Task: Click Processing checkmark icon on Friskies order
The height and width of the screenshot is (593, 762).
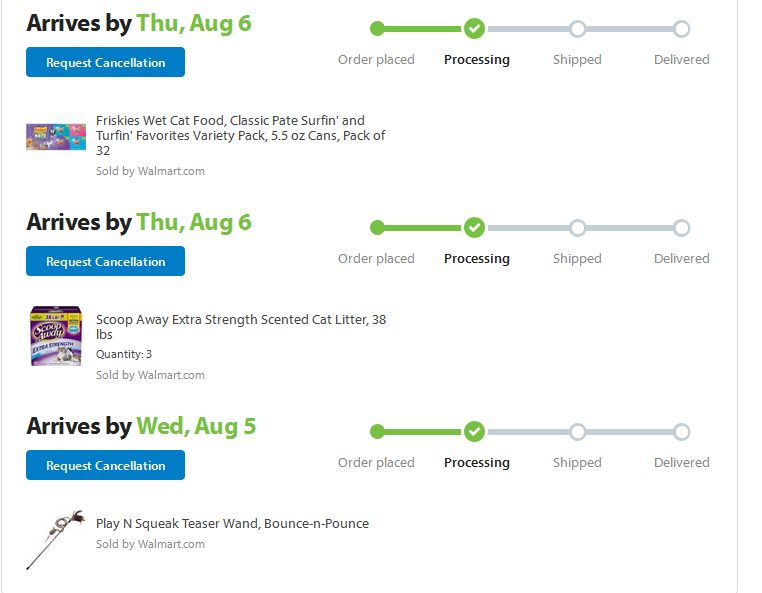Action: point(475,29)
